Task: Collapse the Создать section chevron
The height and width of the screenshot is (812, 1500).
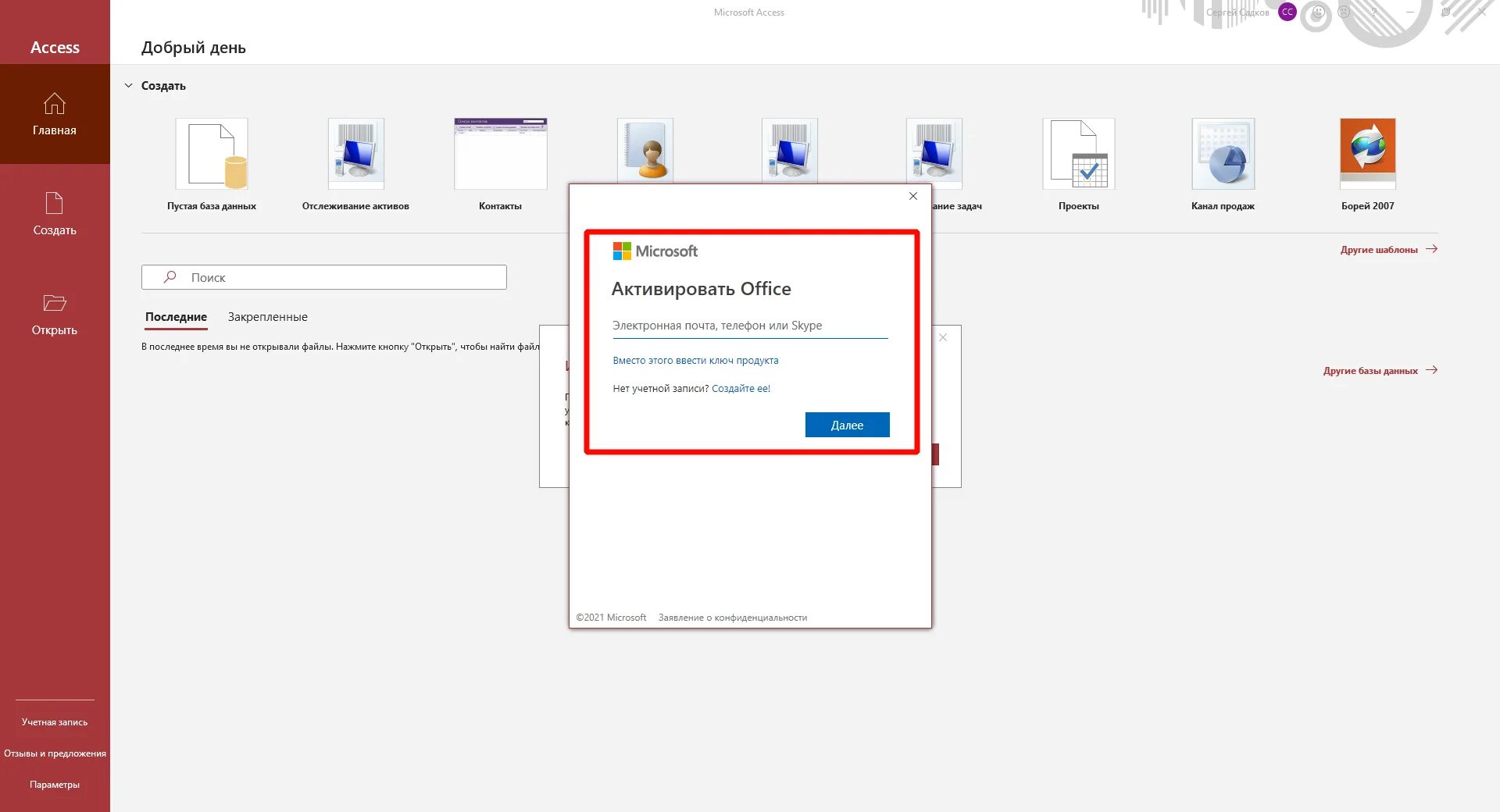Action: (129, 86)
